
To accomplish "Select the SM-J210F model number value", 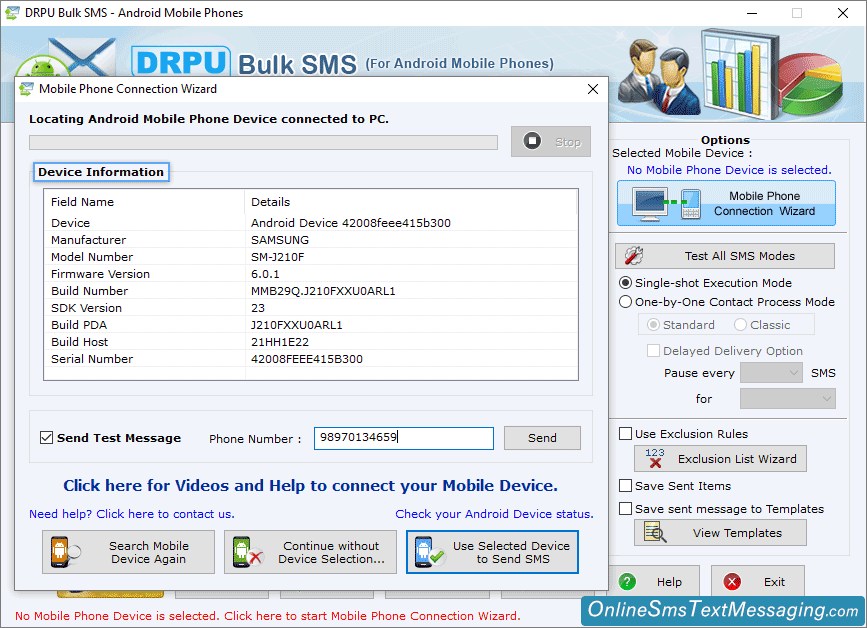I will click(278, 257).
